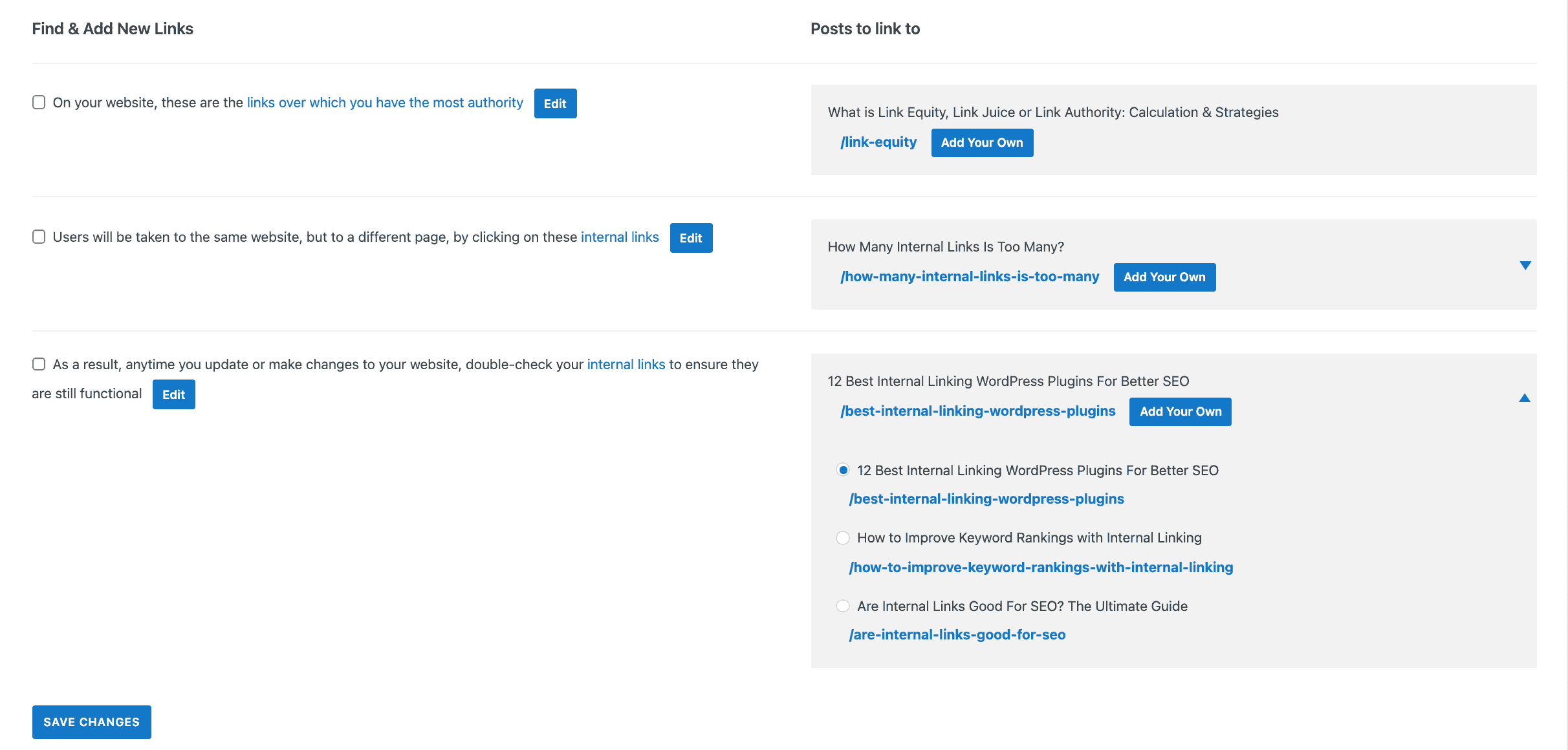The height and width of the screenshot is (750, 1568).
Task: Click Edit beside 'these internal links' sentence
Action: coord(691,238)
